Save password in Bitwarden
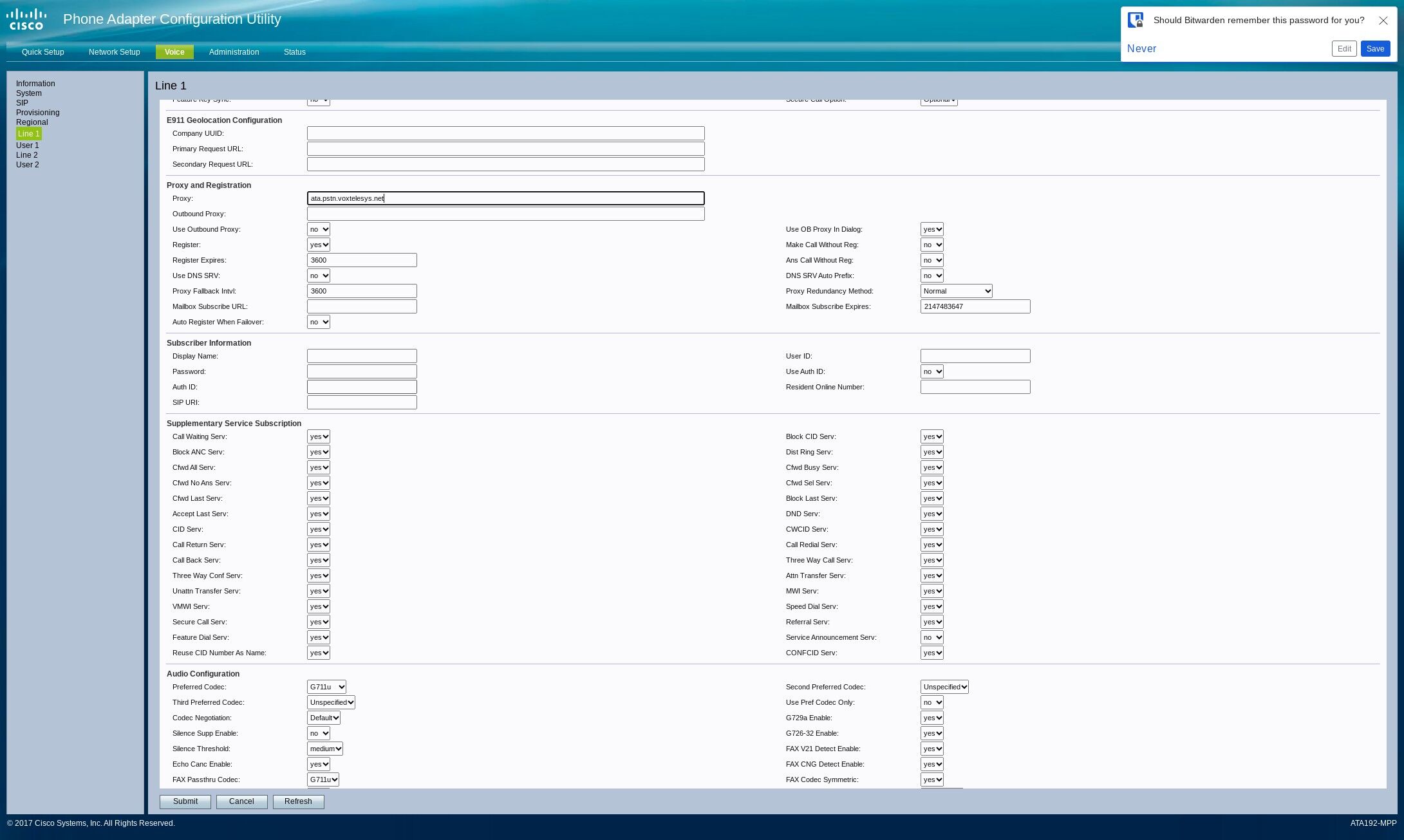Viewport: 1404px width, 840px height. pyautogui.click(x=1375, y=49)
